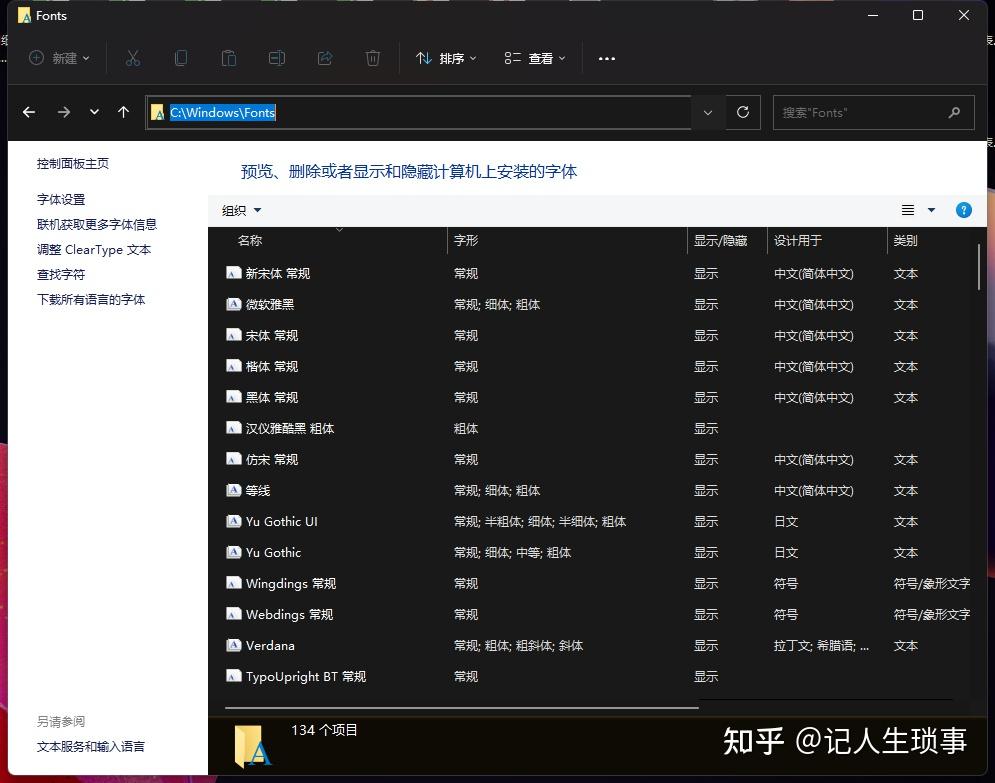Go forward with the right arrow
Viewport: 995px width, 783px height.
[x=63, y=112]
